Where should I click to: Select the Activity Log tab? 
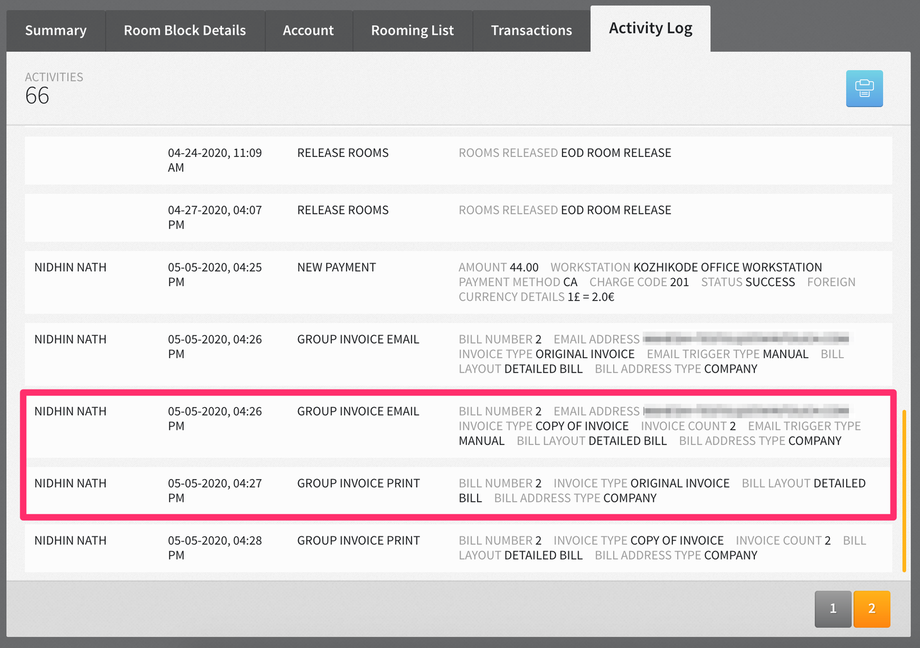[651, 28]
